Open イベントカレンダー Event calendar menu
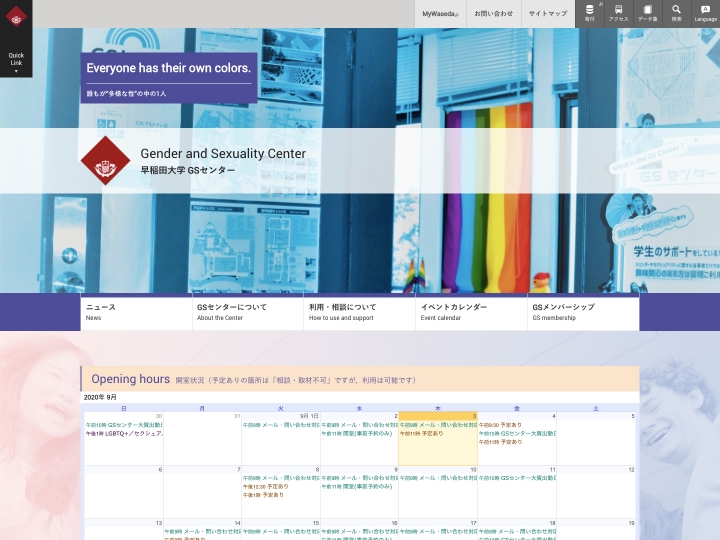The height and width of the screenshot is (540, 720). [472, 312]
